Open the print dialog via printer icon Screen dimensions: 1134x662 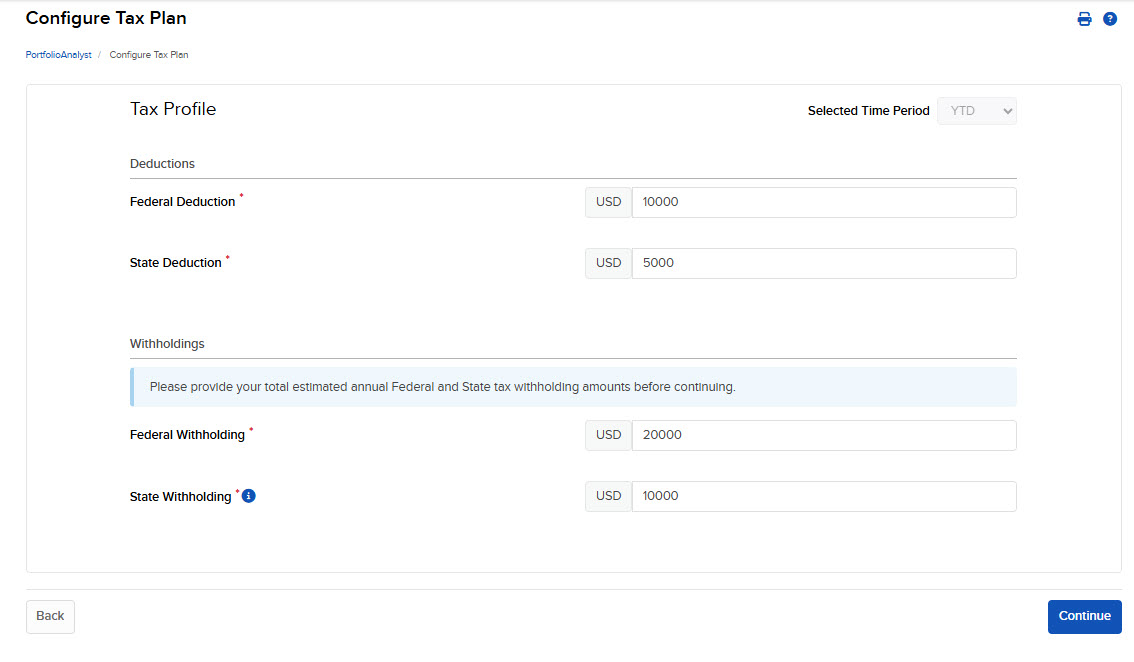pyautogui.click(x=1084, y=18)
